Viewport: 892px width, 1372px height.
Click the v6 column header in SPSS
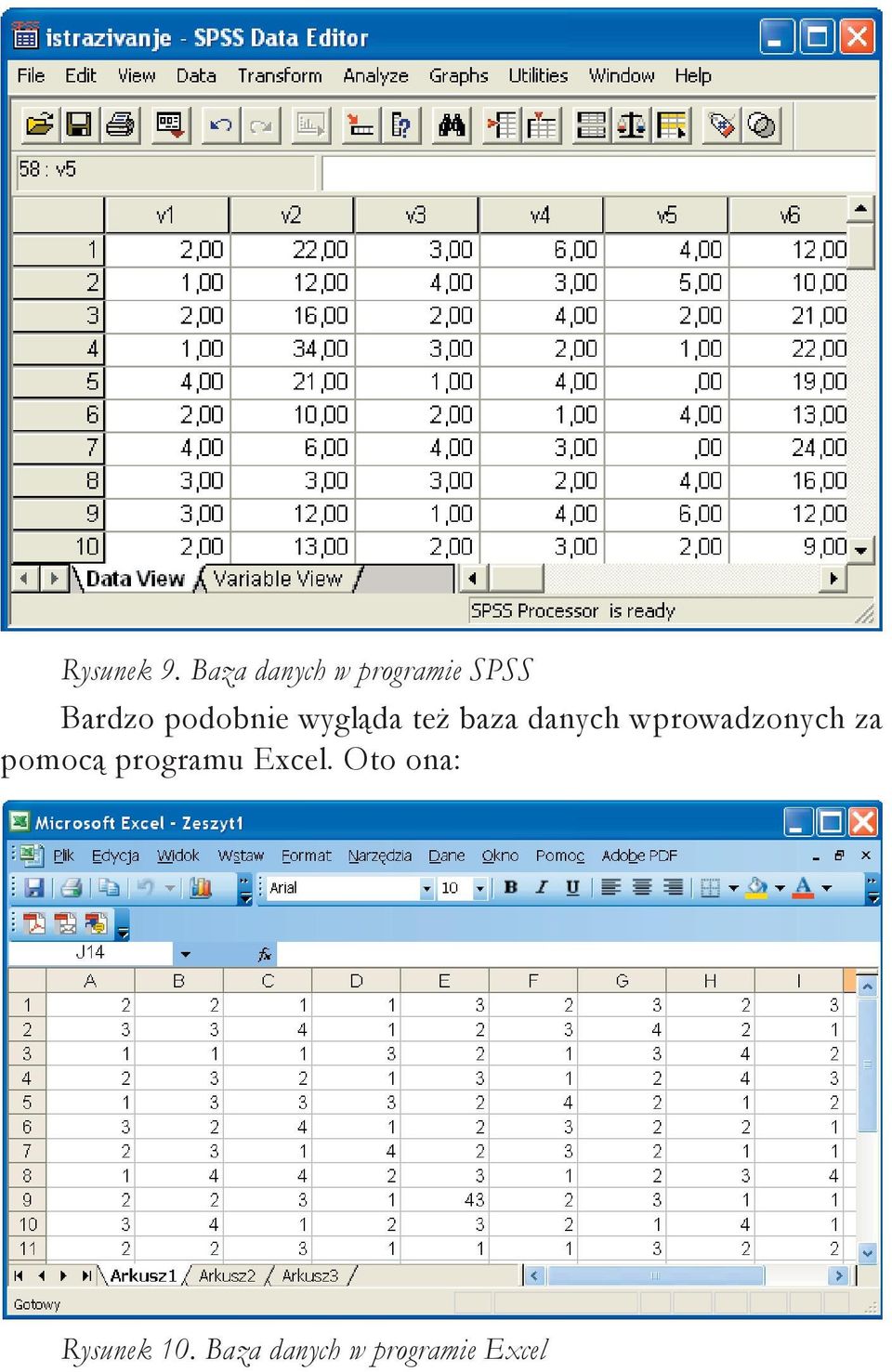pos(788,216)
